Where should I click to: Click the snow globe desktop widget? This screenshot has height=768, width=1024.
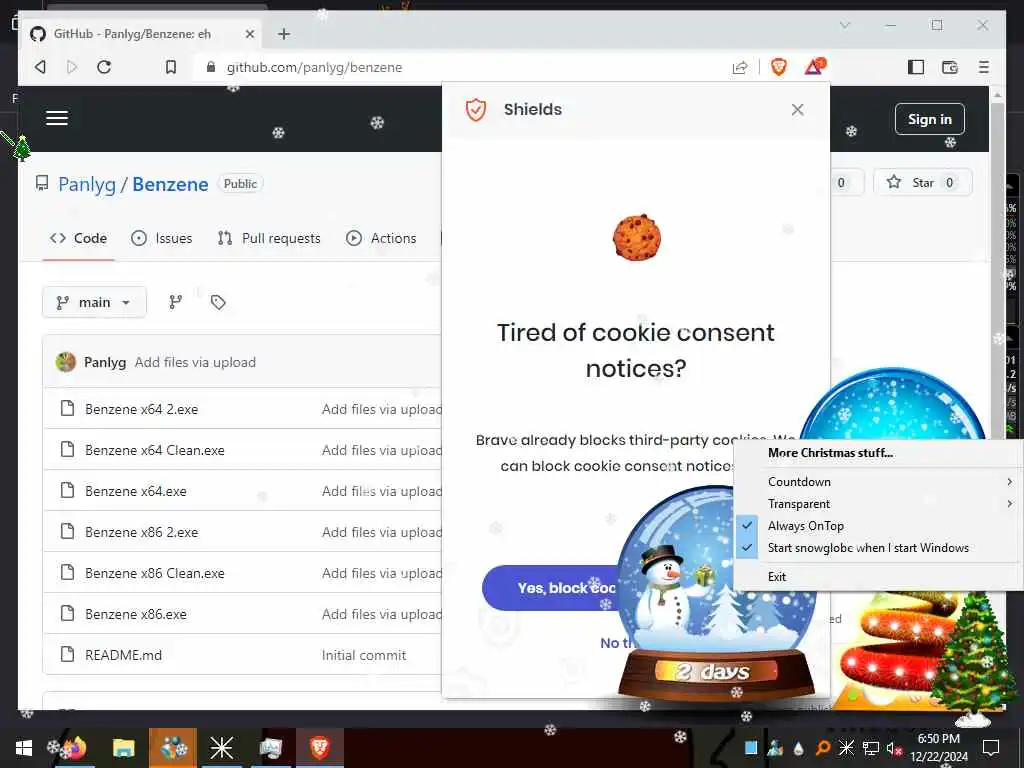tap(716, 593)
